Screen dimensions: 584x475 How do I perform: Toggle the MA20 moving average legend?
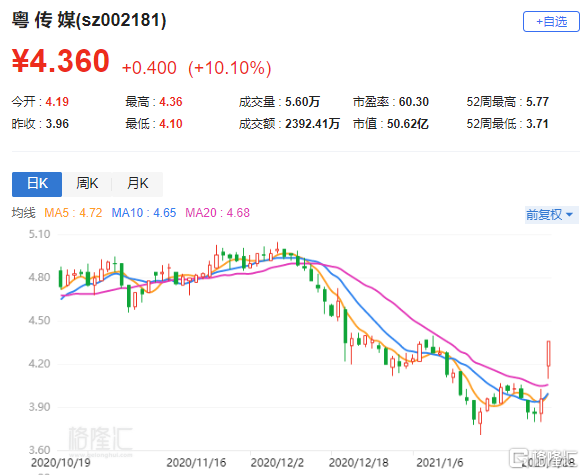point(218,213)
